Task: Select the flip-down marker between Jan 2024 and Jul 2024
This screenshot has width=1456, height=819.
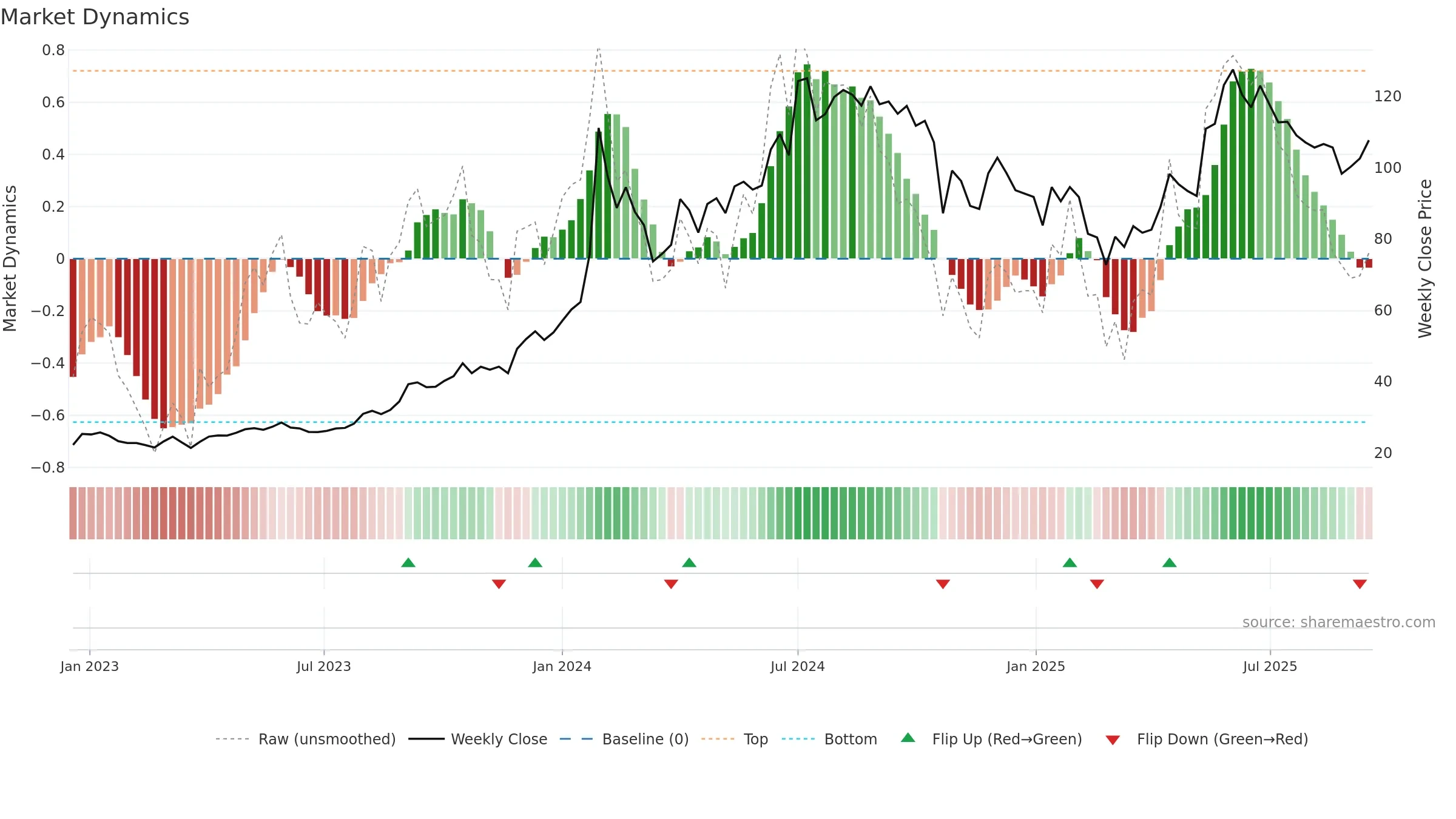Action: 671,584
